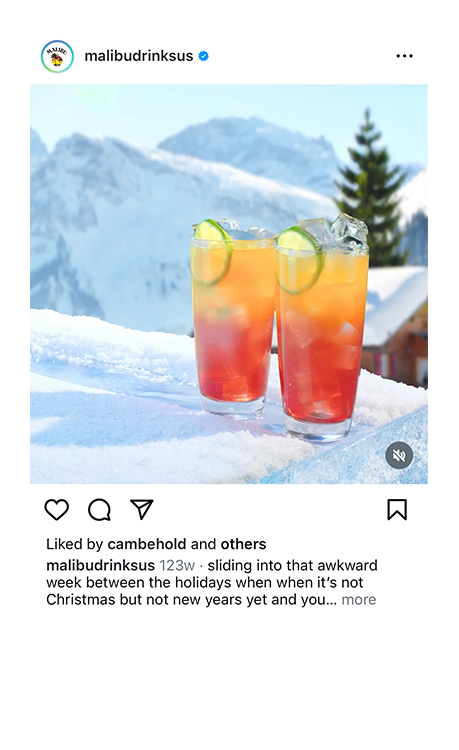Open comments via the speech bubble icon
459x750 pixels.
pyautogui.click(x=99, y=509)
